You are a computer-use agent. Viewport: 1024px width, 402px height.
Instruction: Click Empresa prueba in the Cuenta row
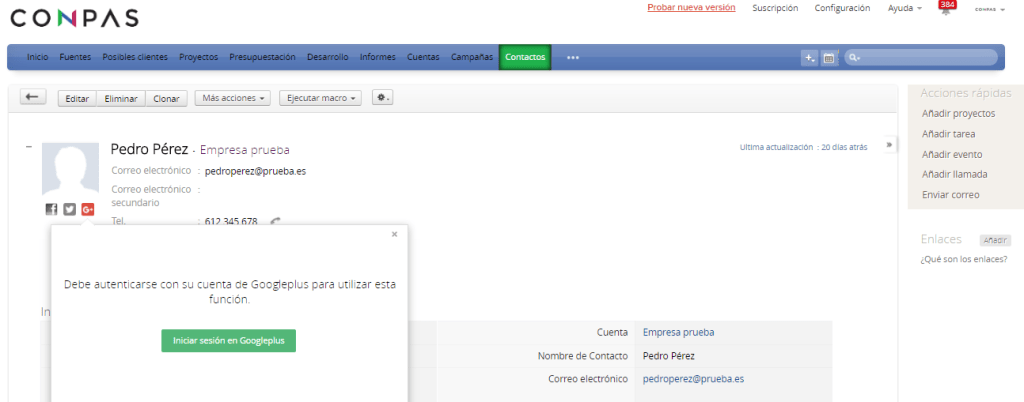coord(679,332)
